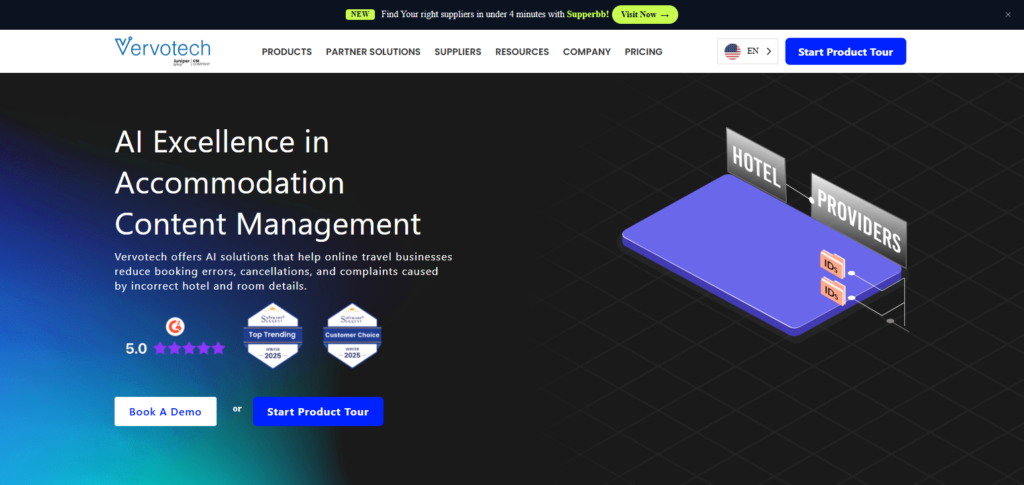Click the NEW badge in banner
This screenshot has width=1024, height=485.
pos(360,14)
